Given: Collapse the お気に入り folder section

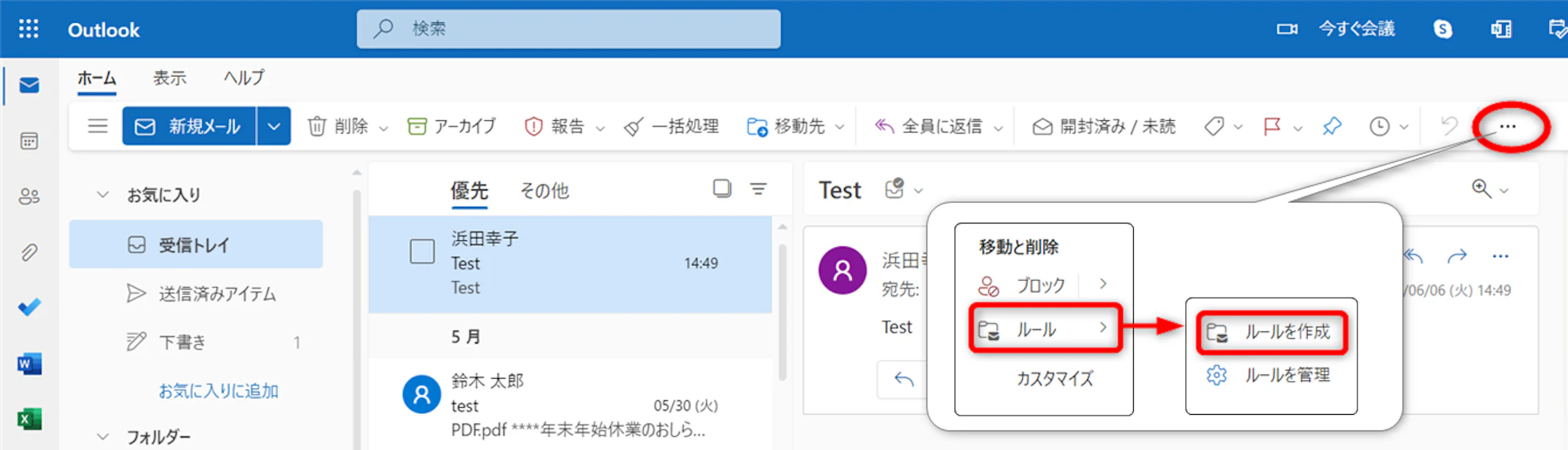Looking at the screenshot, I should (103, 194).
